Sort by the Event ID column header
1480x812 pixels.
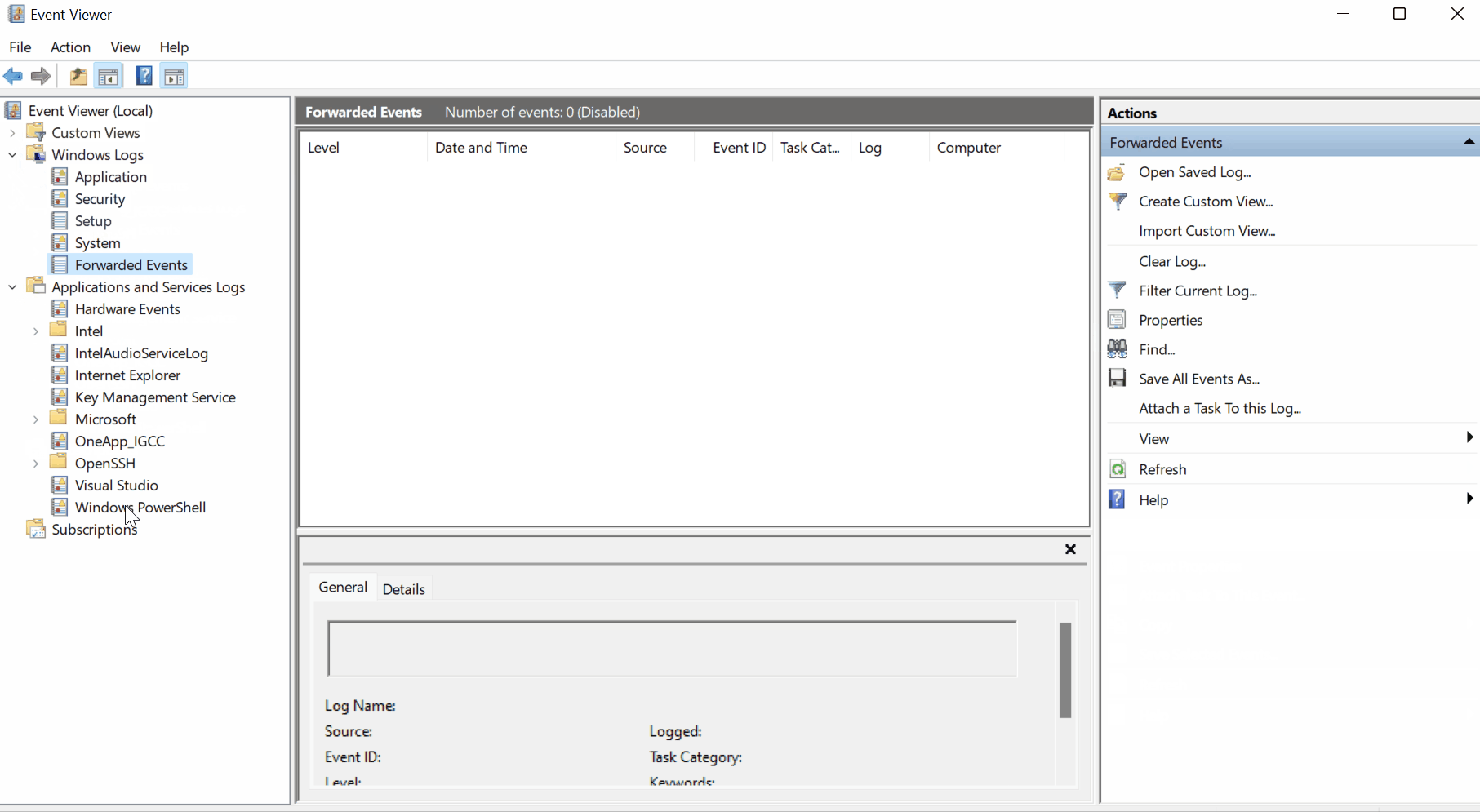coord(733,148)
